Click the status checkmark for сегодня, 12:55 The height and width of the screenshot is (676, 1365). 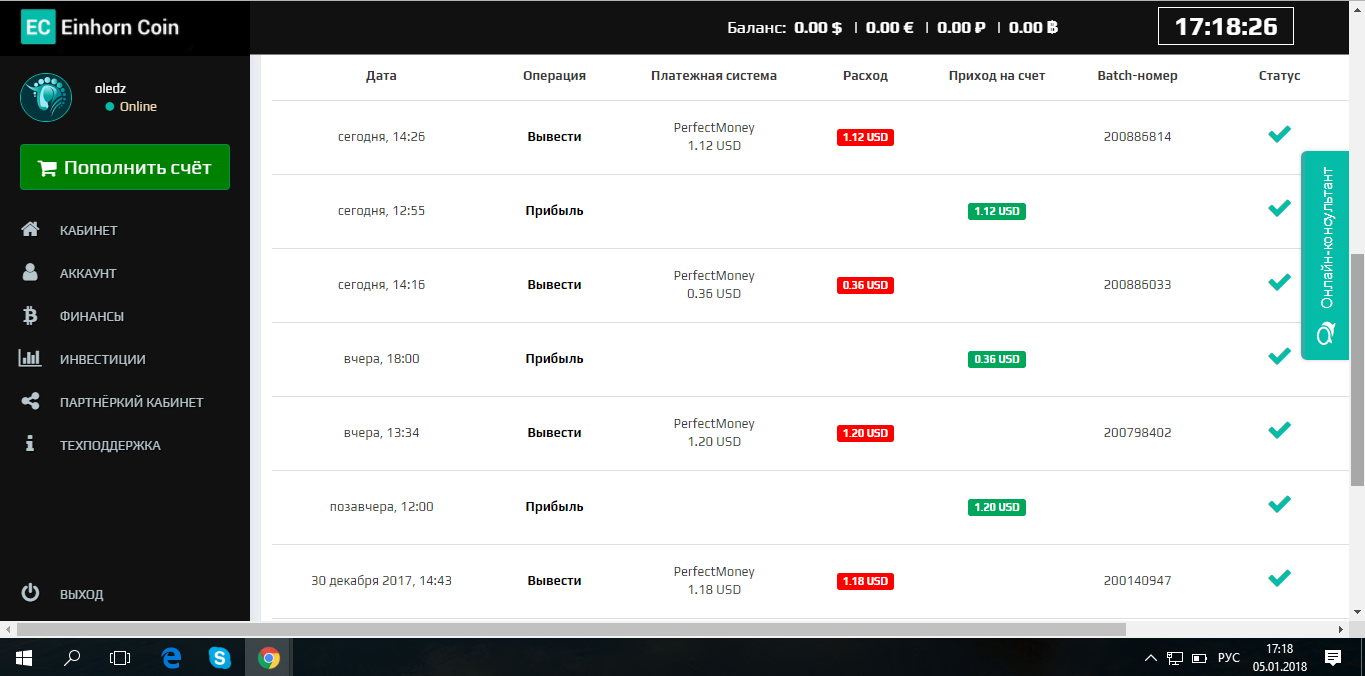(1279, 208)
